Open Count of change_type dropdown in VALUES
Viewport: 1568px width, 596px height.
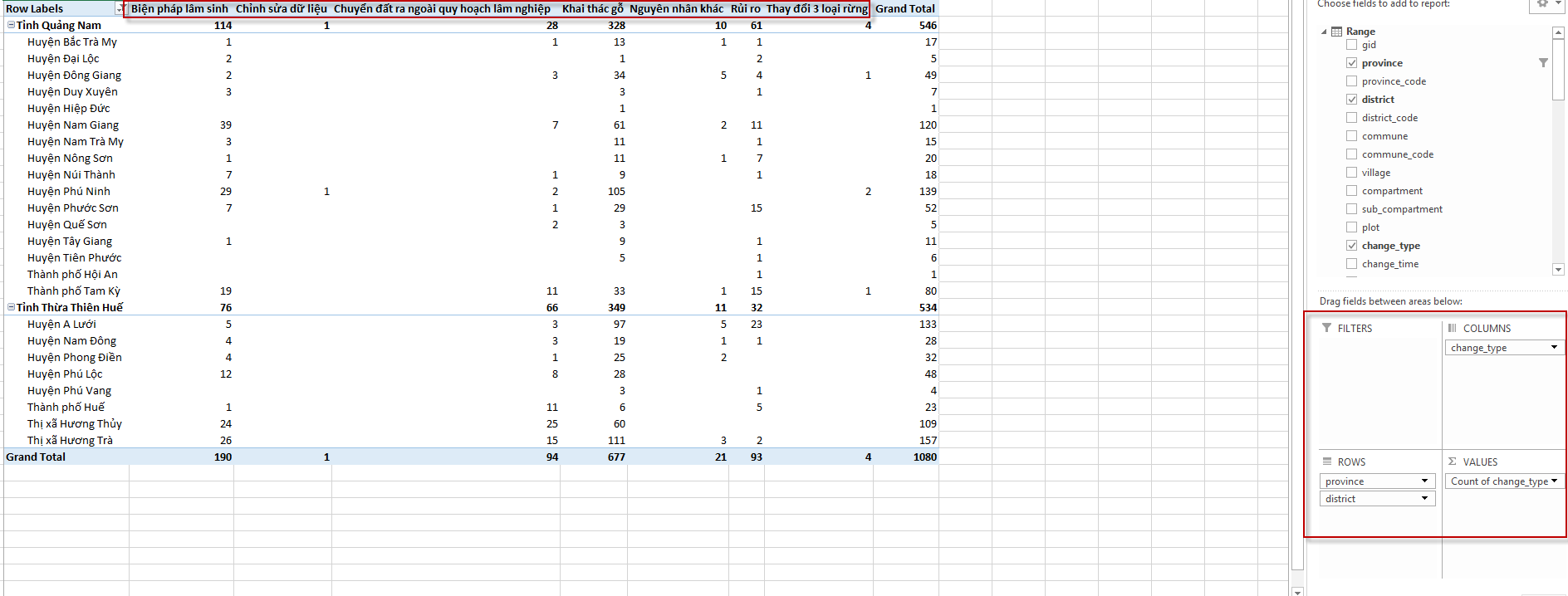tap(1554, 481)
